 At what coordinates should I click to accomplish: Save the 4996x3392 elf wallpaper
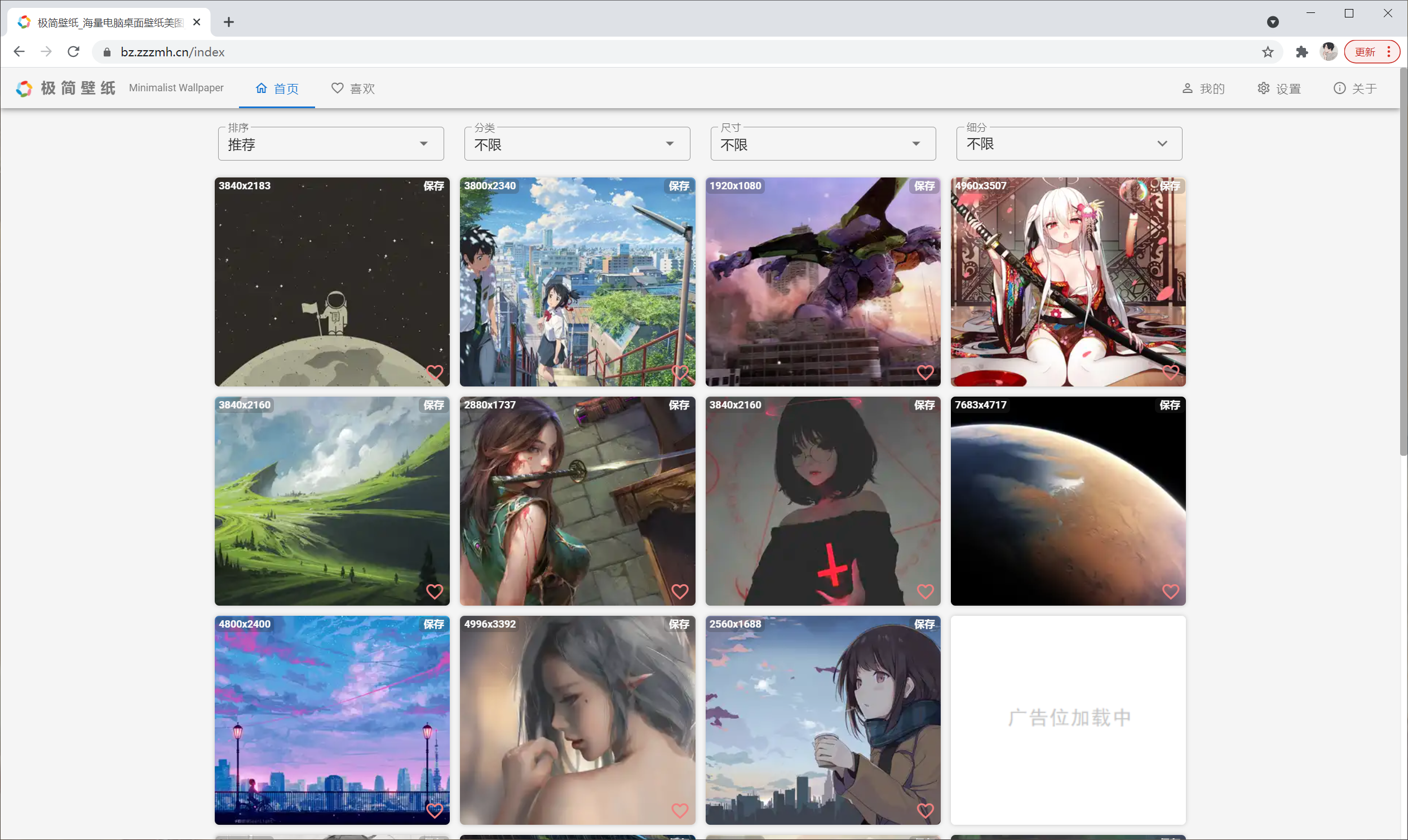click(679, 624)
